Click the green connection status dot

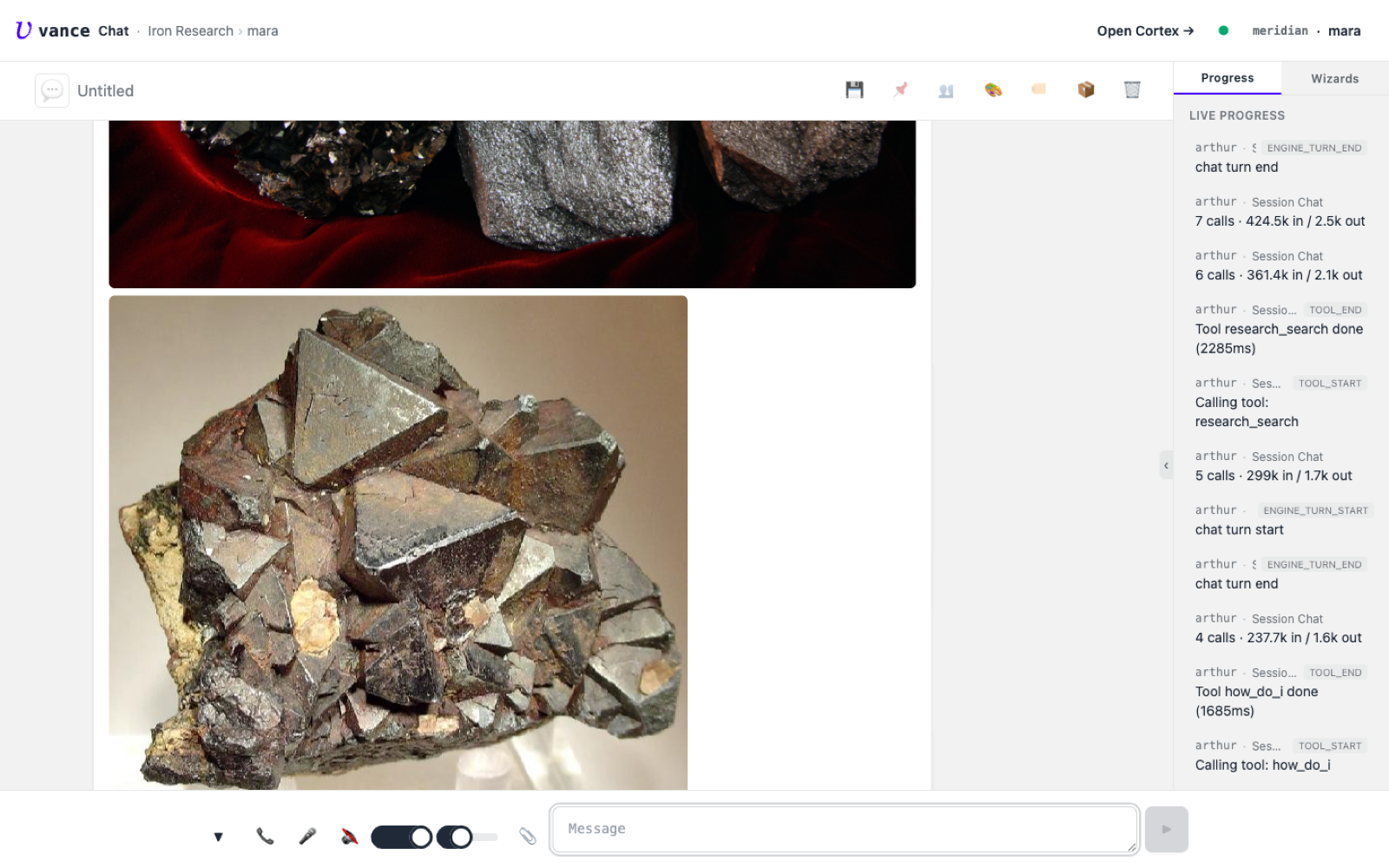[1223, 30]
